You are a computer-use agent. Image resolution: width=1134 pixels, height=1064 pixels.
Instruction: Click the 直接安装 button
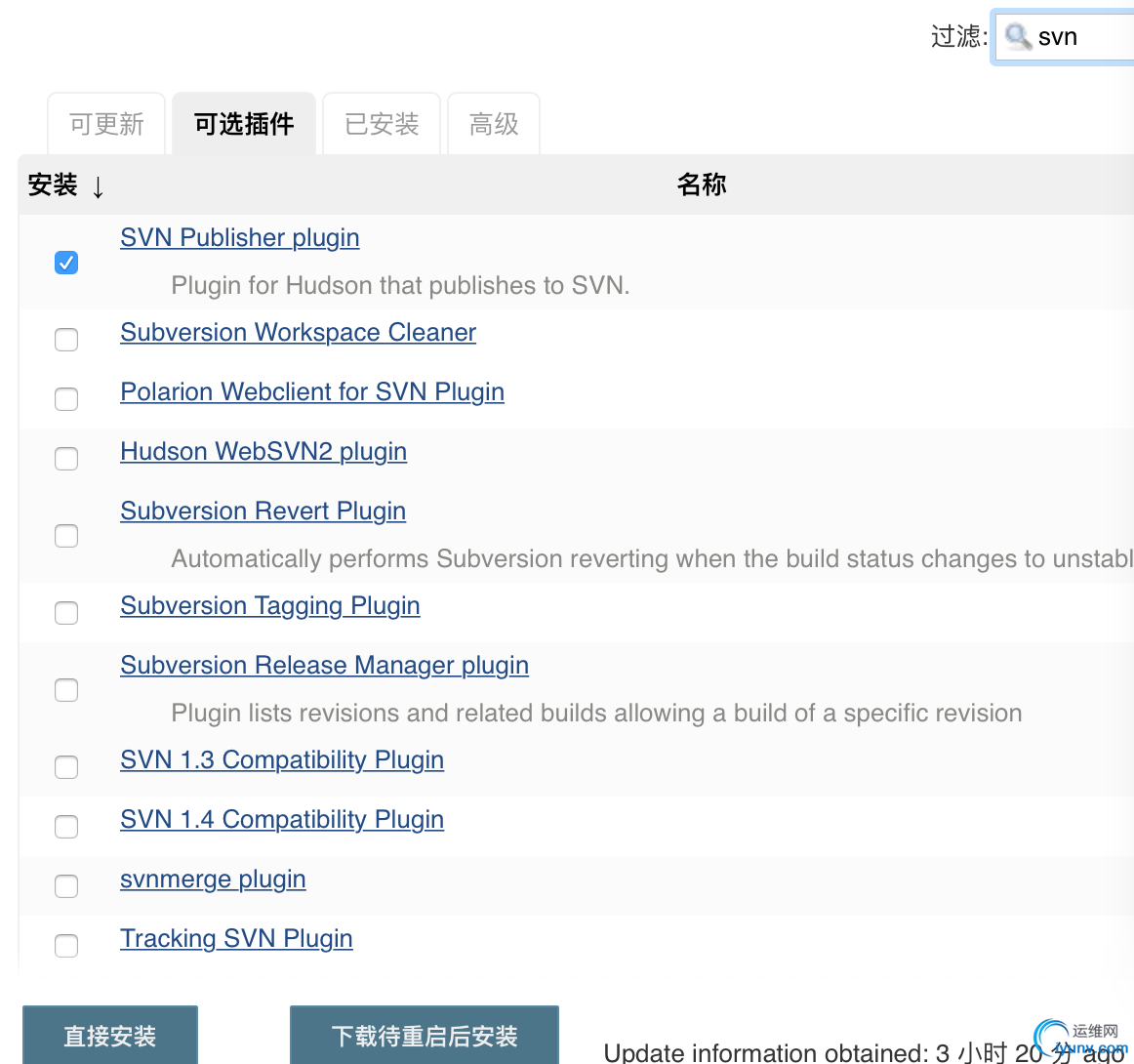(x=110, y=1035)
